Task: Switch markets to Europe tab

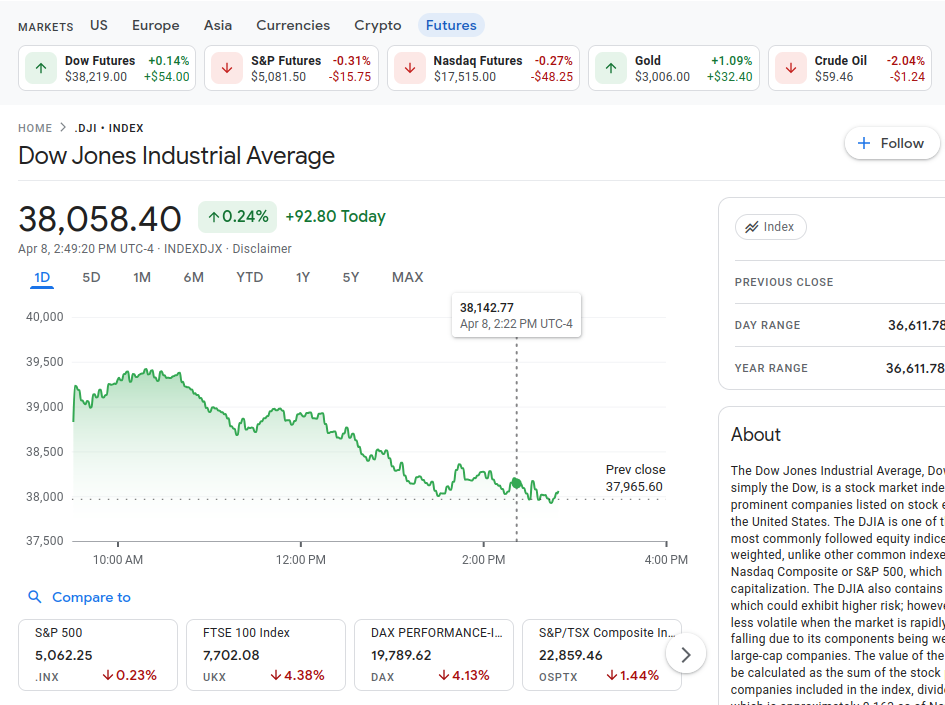Action: (155, 25)
